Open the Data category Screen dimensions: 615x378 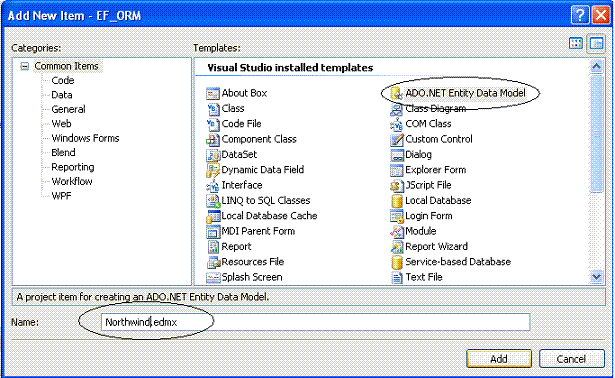point(62,95)
